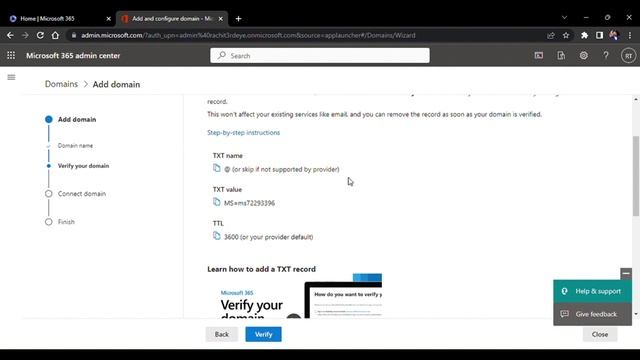The width and height of the screenshot is (640, 360).
Task: Minimize the help widget panel
Action: [x=626, y=273]
